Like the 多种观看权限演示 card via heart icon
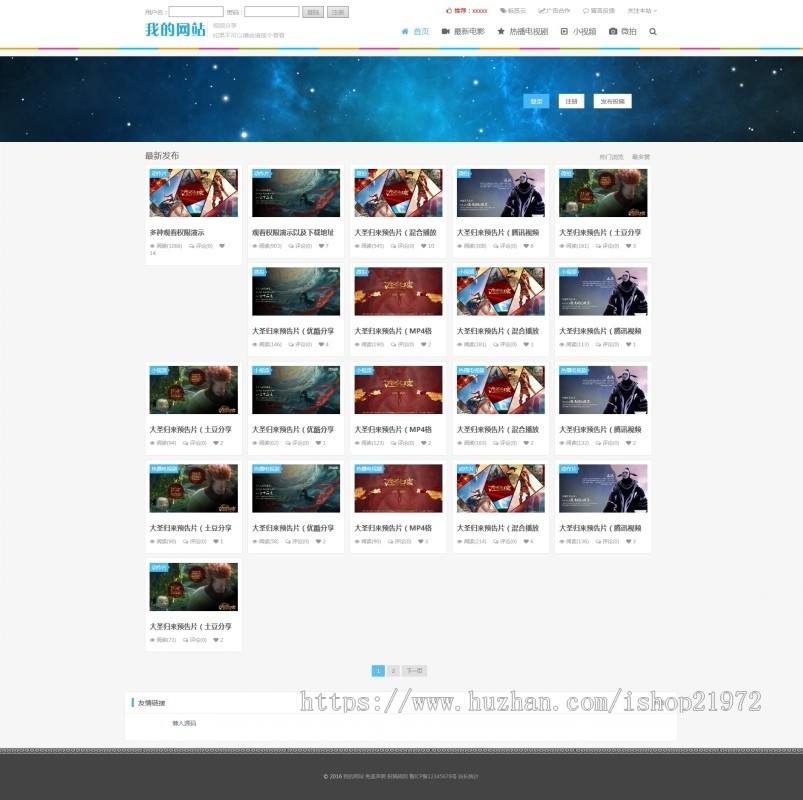This screenshot has width=803, height=800. pyautogui.click(x=222, y=246)
